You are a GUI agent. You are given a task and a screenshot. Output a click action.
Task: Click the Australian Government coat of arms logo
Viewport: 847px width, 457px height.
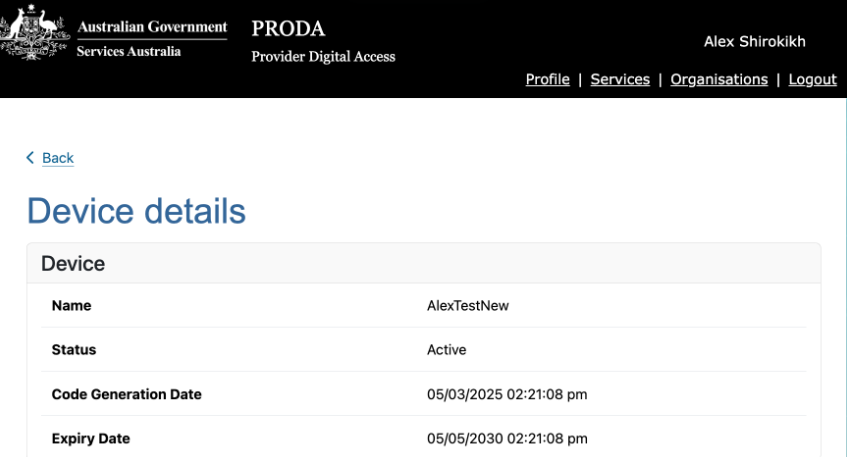click(x=35, y=32)
